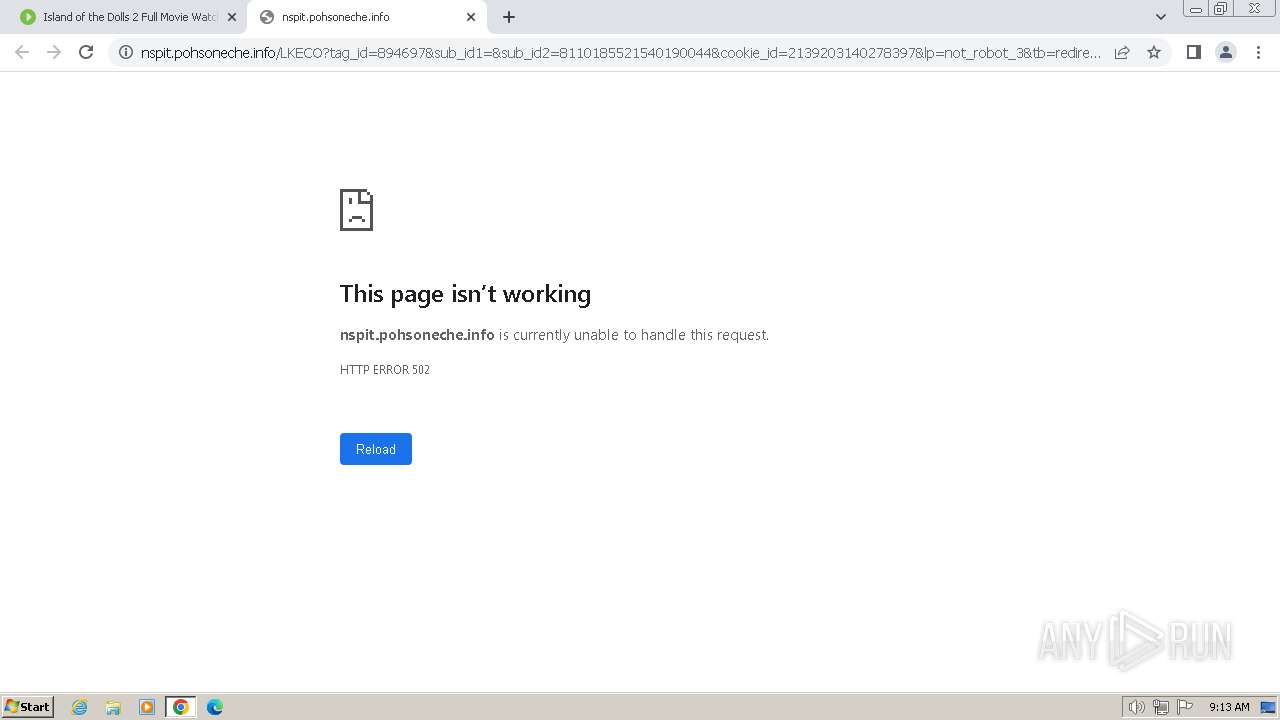Click the 'This page isn't working' heading

pyautogui.click(x=465, y=294)
